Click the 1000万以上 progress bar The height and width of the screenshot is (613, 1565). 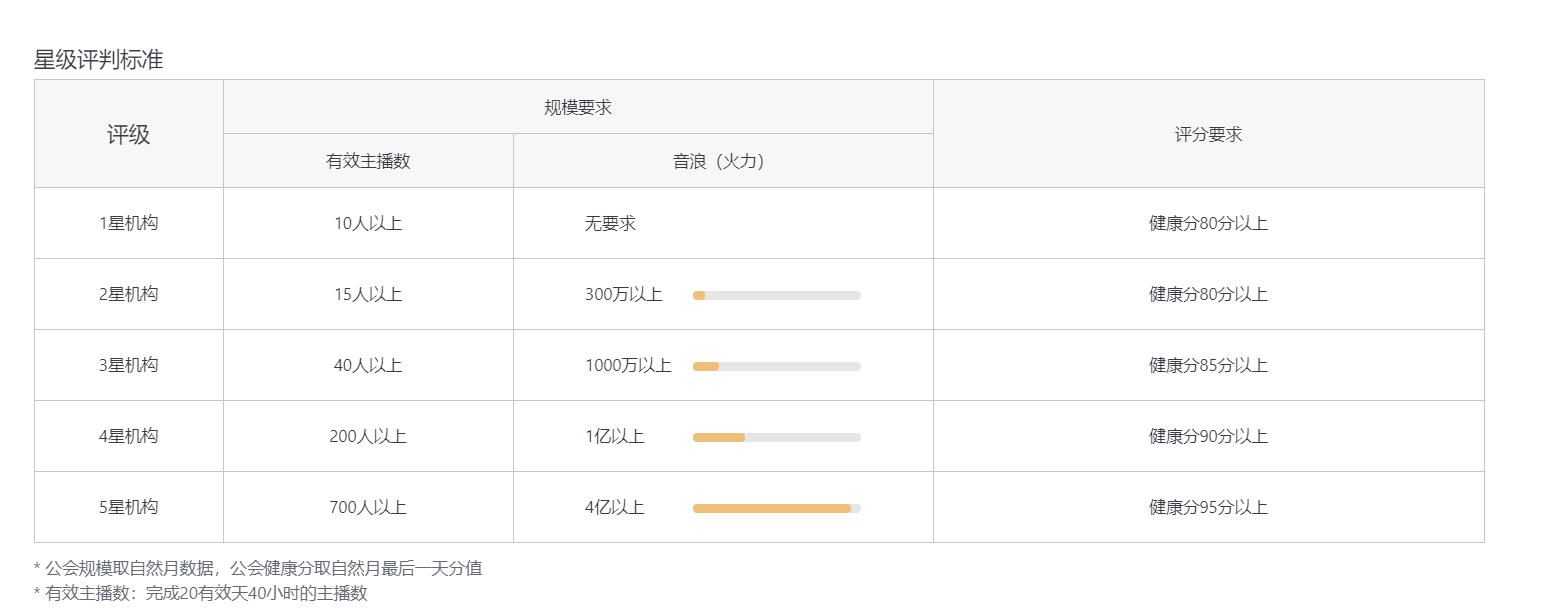coord(776,366)
